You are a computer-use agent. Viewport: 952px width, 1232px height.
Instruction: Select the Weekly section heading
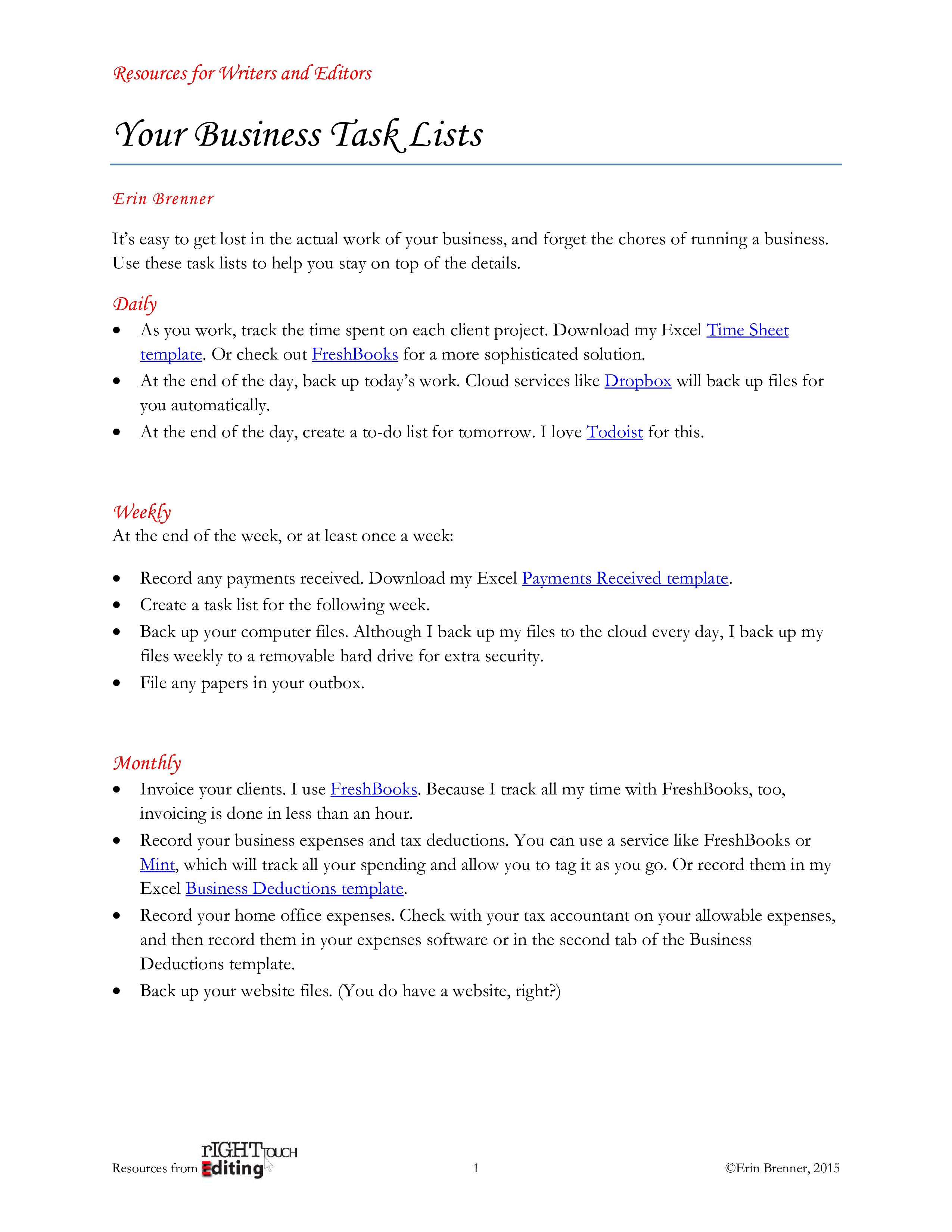(x=142, y=511)
